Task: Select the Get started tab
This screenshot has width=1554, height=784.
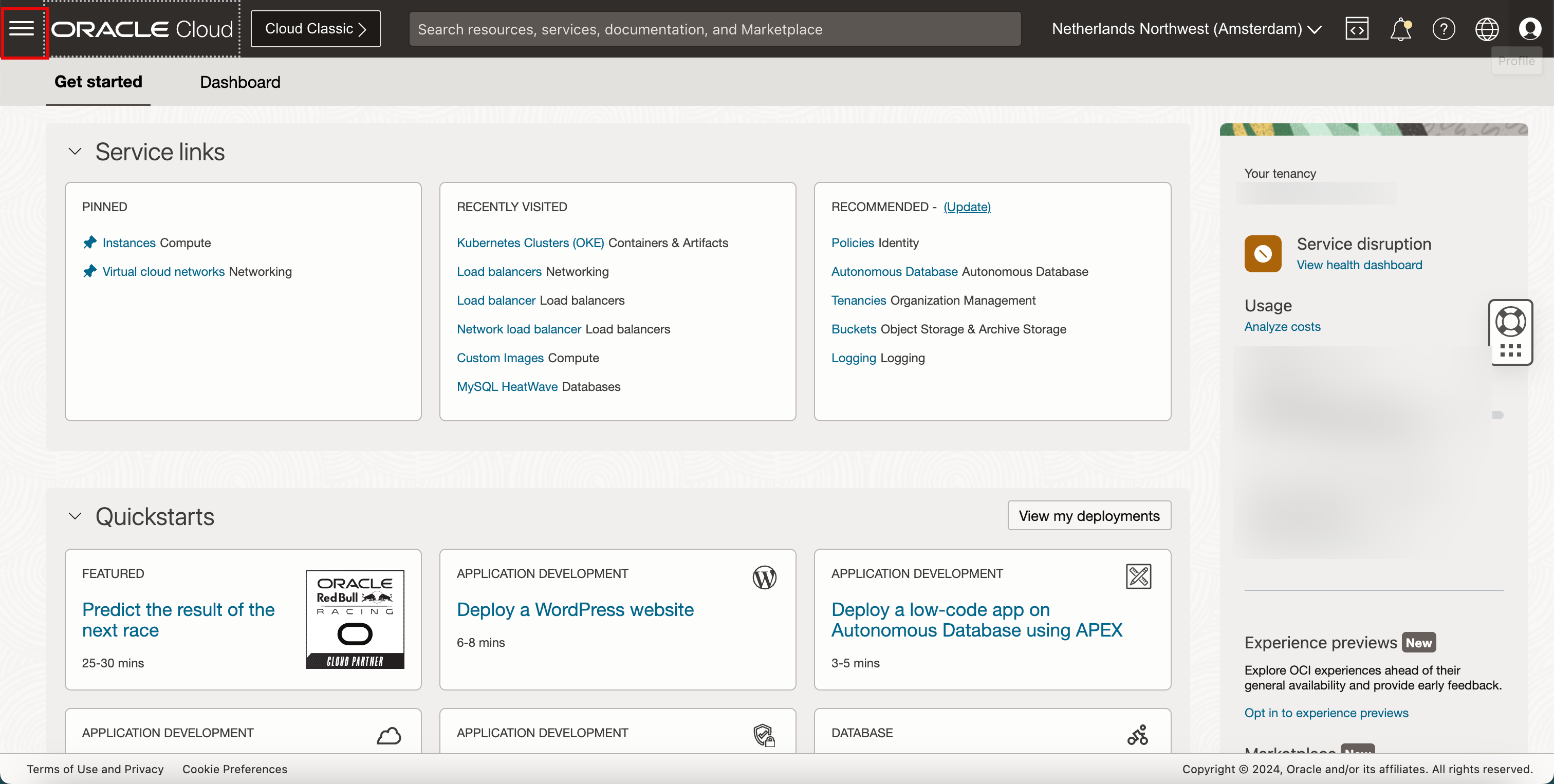Action: point(98,82)
